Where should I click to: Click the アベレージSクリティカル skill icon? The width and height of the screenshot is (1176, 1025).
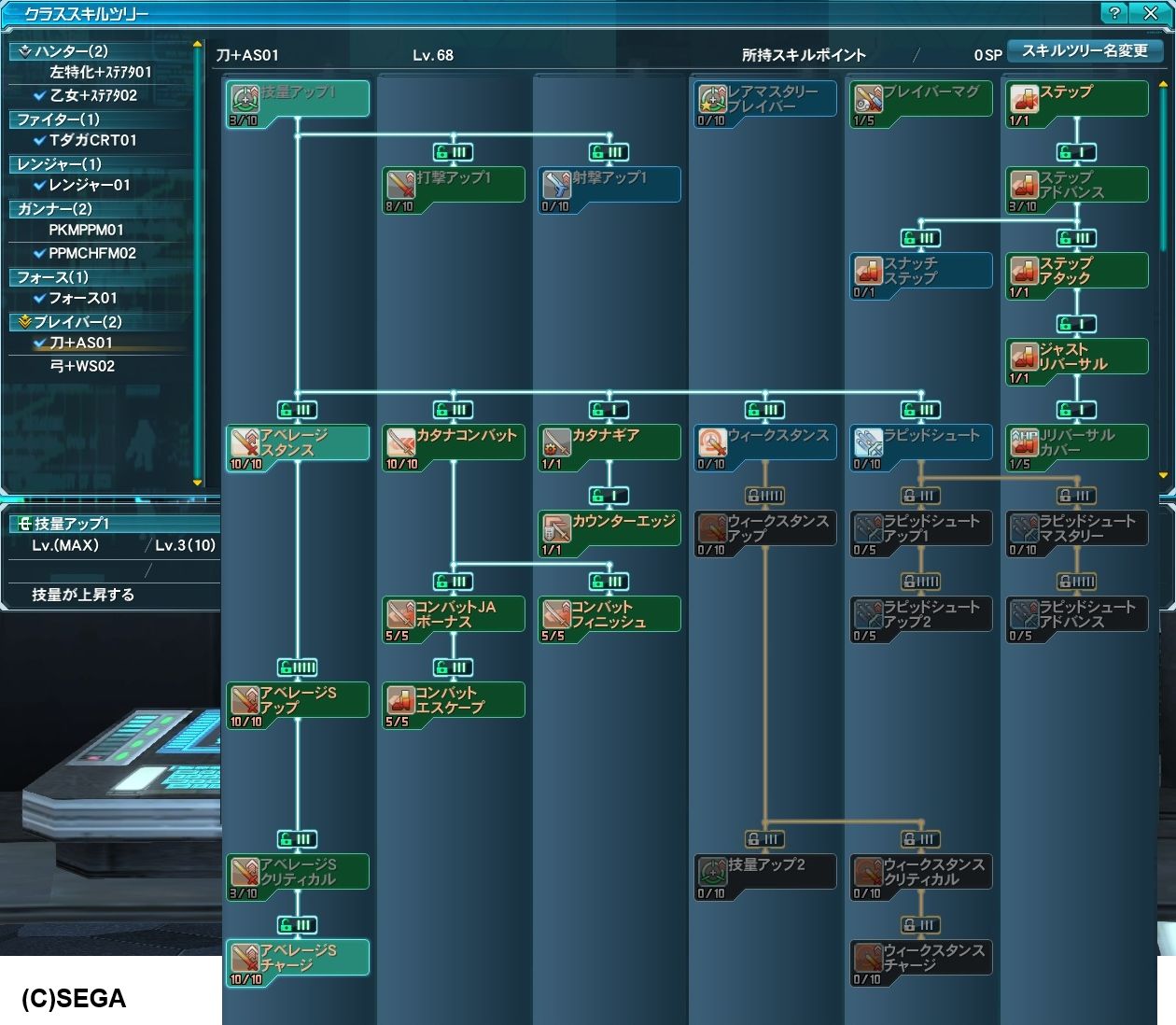[x=245, y=871]
